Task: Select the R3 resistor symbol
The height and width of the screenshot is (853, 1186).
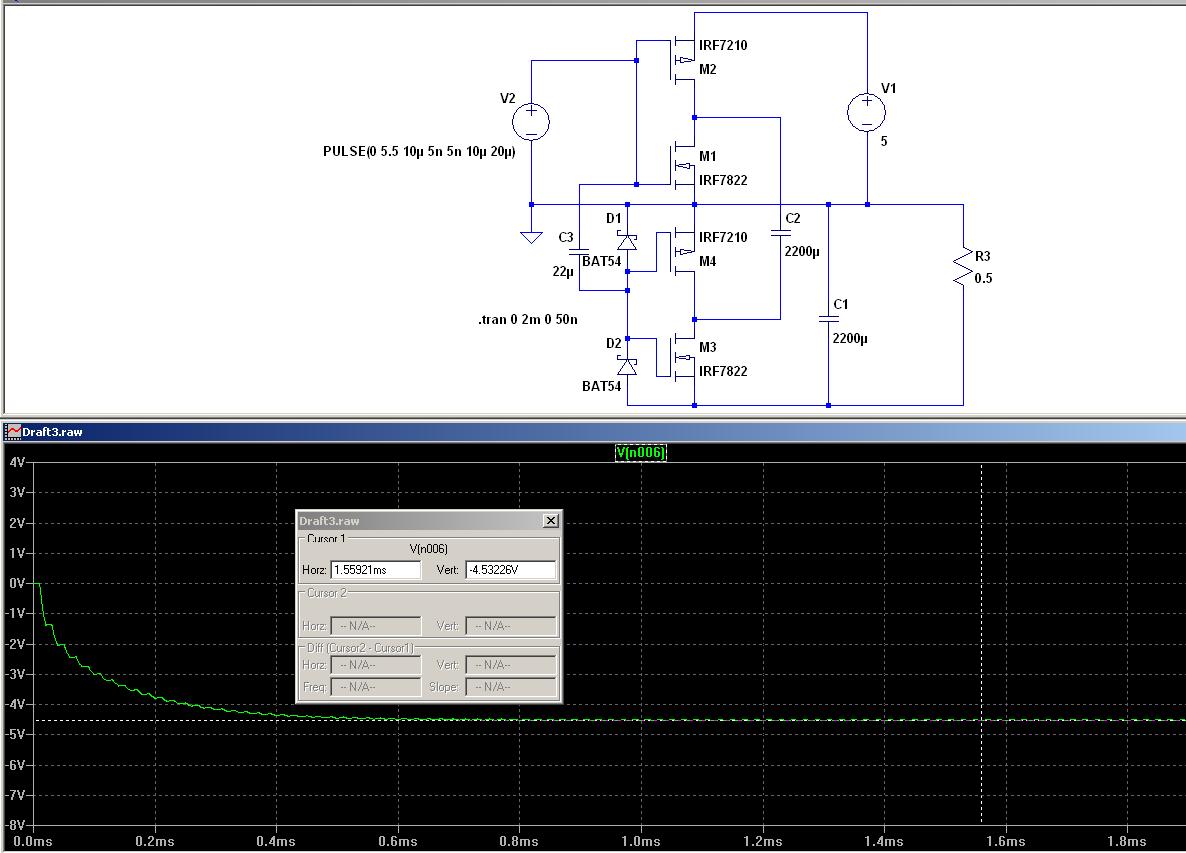Action: click(x=962, y=265)
